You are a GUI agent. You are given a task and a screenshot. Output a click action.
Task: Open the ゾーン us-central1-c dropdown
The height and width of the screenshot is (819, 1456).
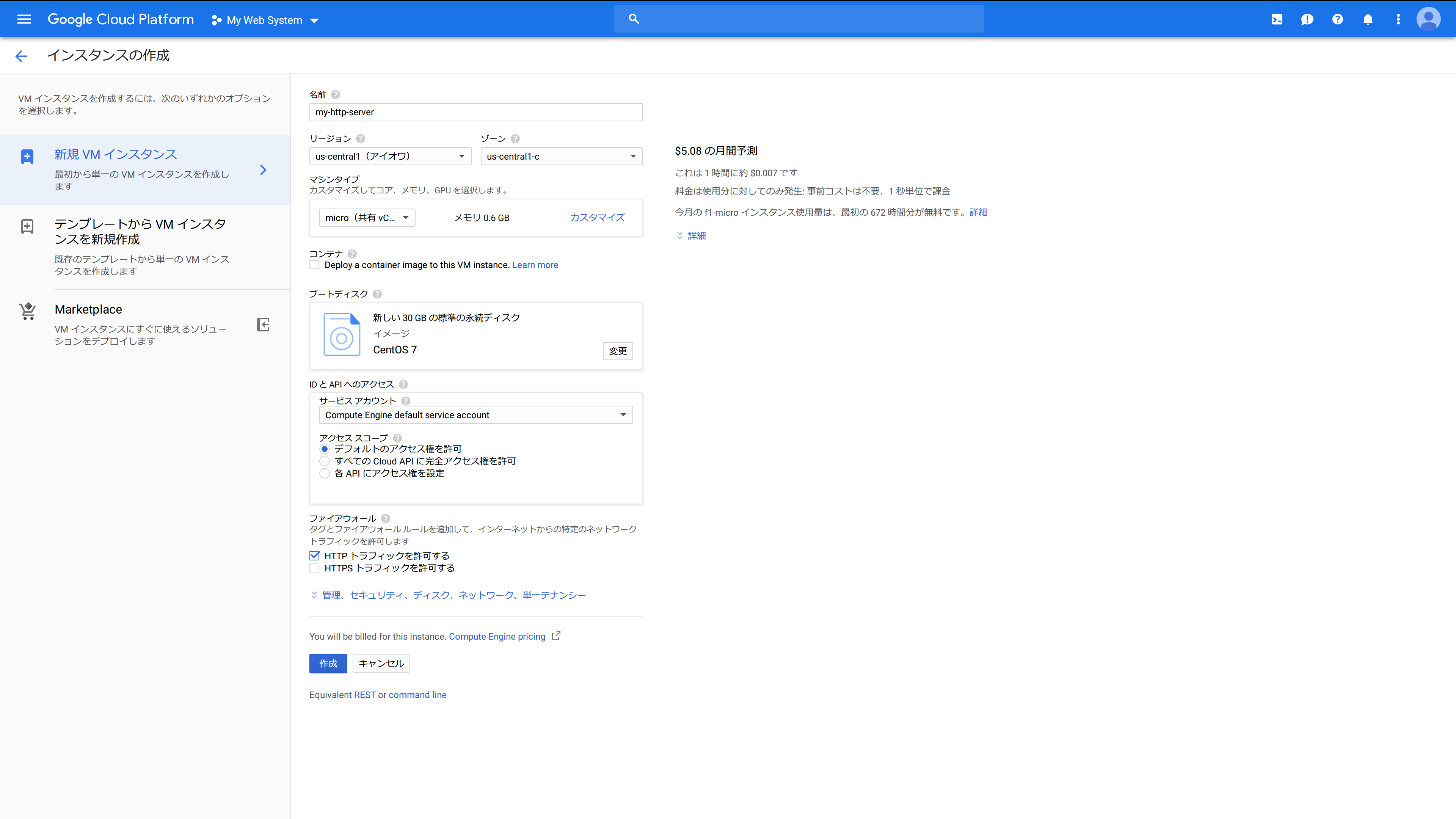(561, 156)
